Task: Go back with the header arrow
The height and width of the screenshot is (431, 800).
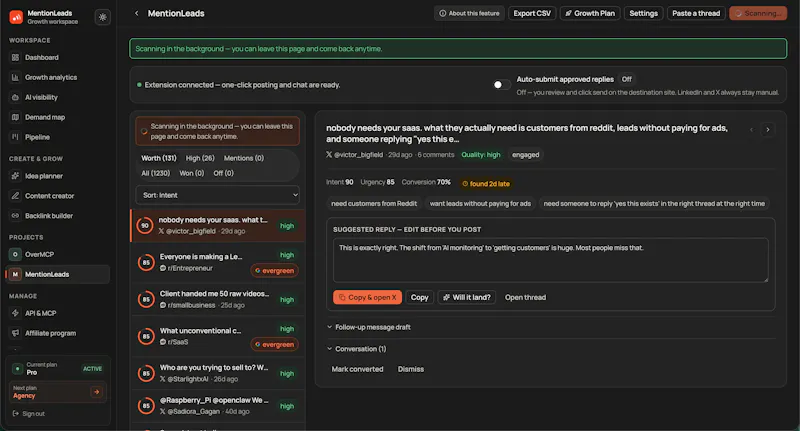Action: pos(136,13)
